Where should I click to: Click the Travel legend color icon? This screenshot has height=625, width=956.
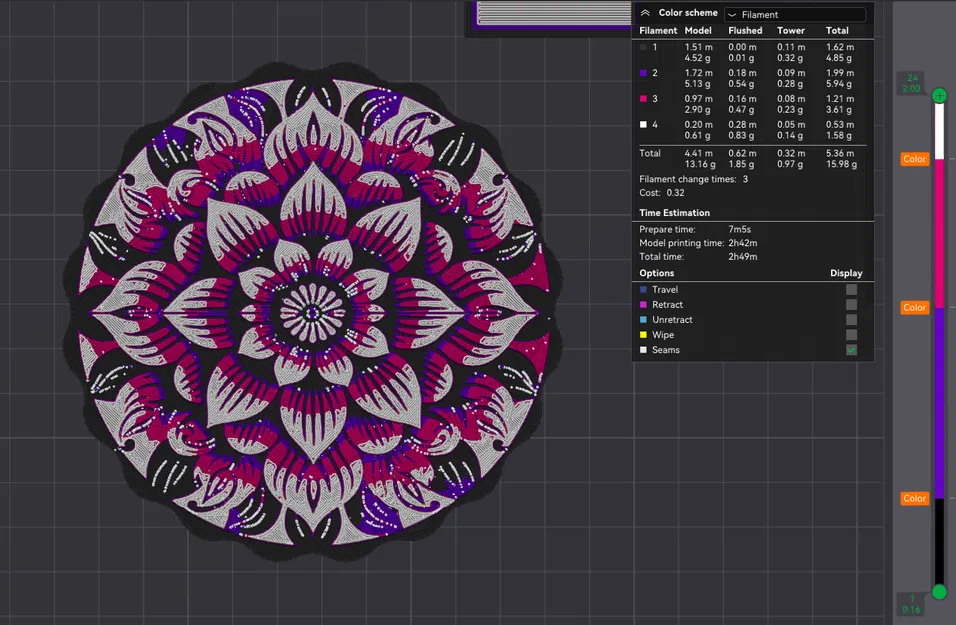643,290
